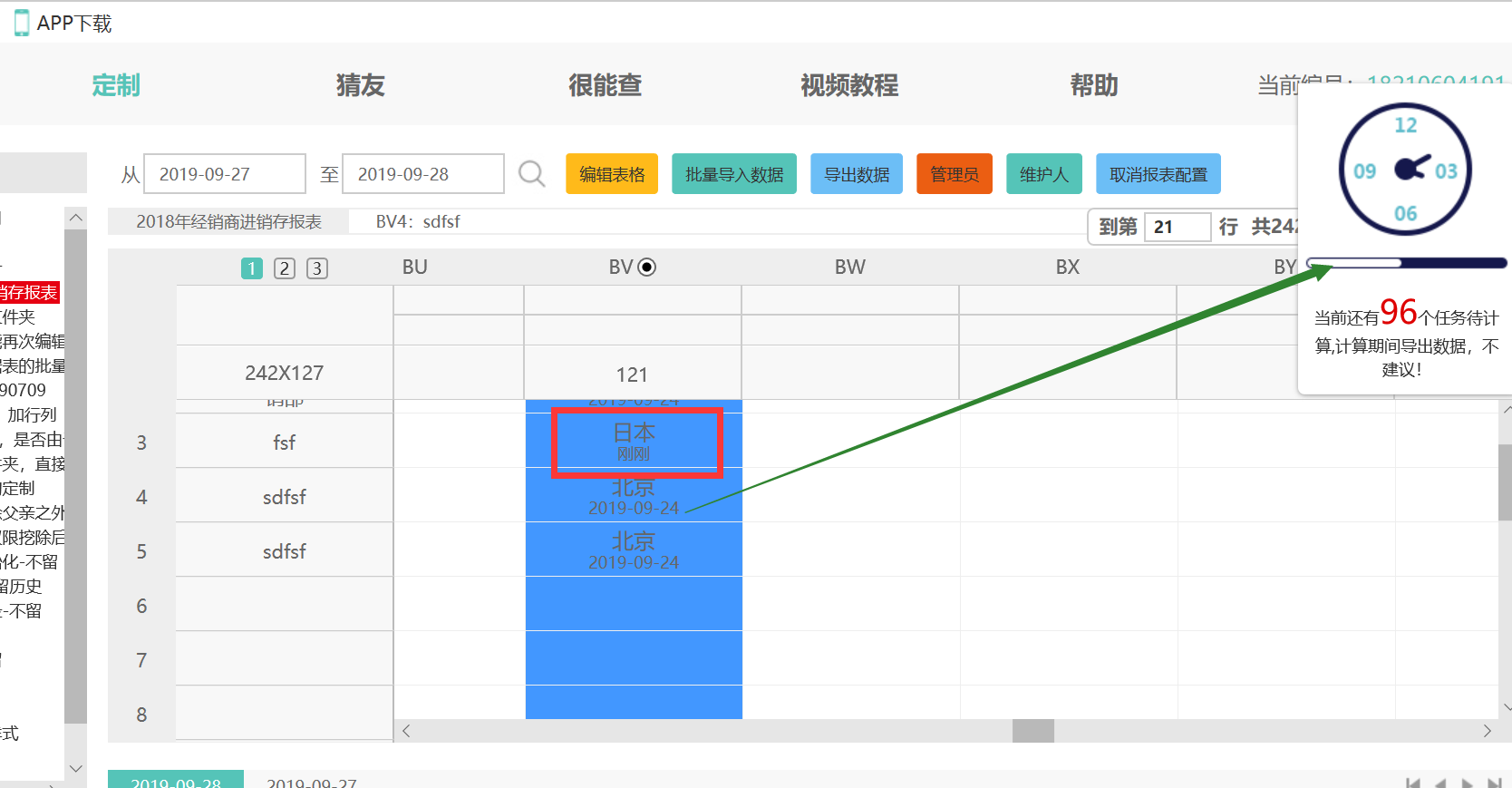Click sidebar item ending 留历史
This screenshot has height=788, width=1512.
(21, 586)
